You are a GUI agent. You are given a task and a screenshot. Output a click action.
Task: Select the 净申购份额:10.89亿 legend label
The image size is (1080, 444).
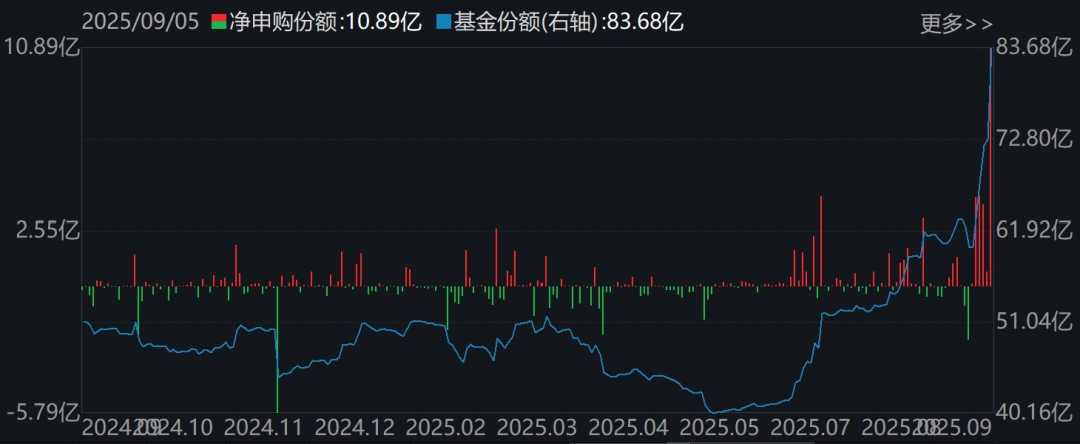[324, 22]
